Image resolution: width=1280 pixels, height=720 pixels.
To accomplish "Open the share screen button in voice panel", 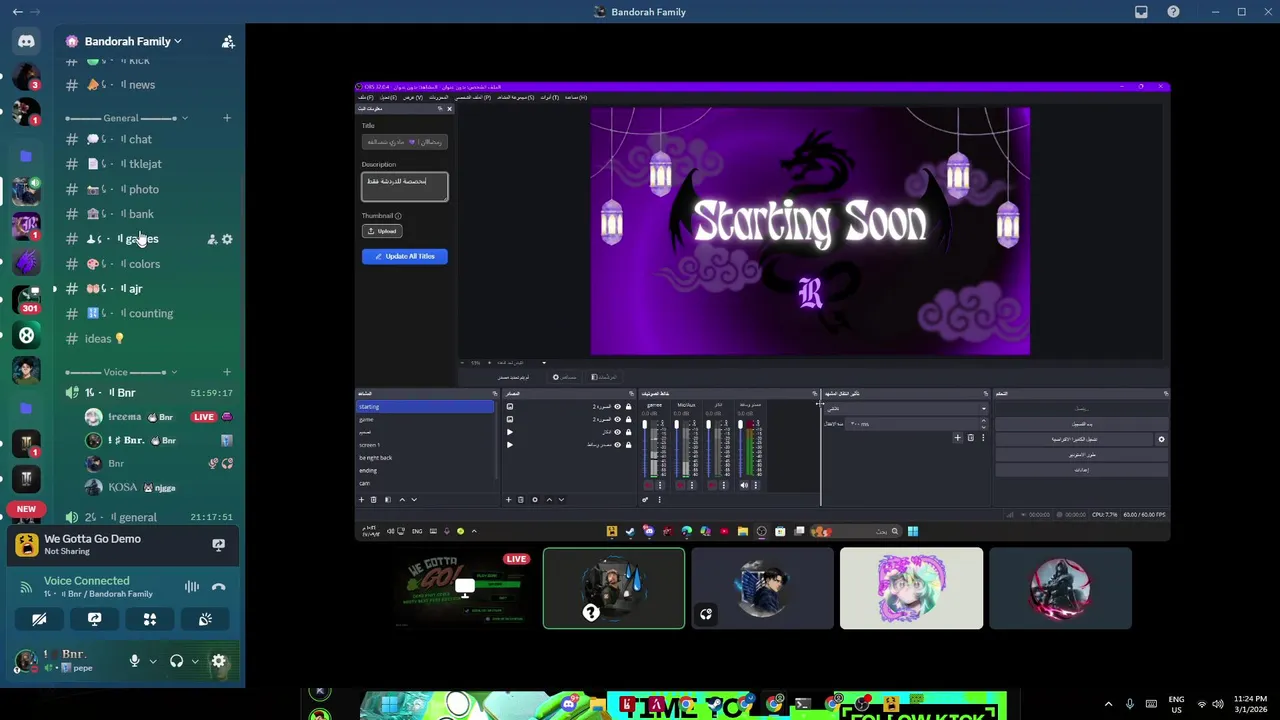I will 95,619.
